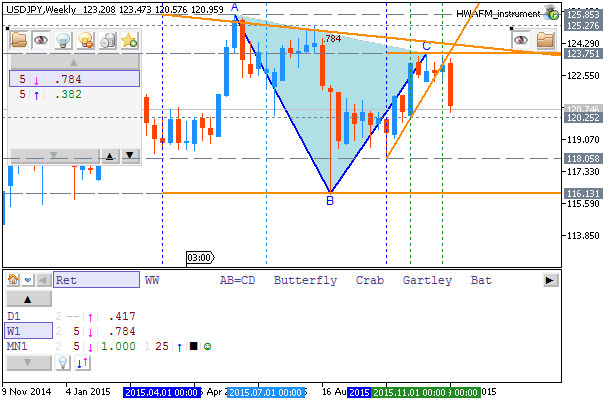
Task: Click the gray left-arrow before Ret tab
Action: click(43, 280)
